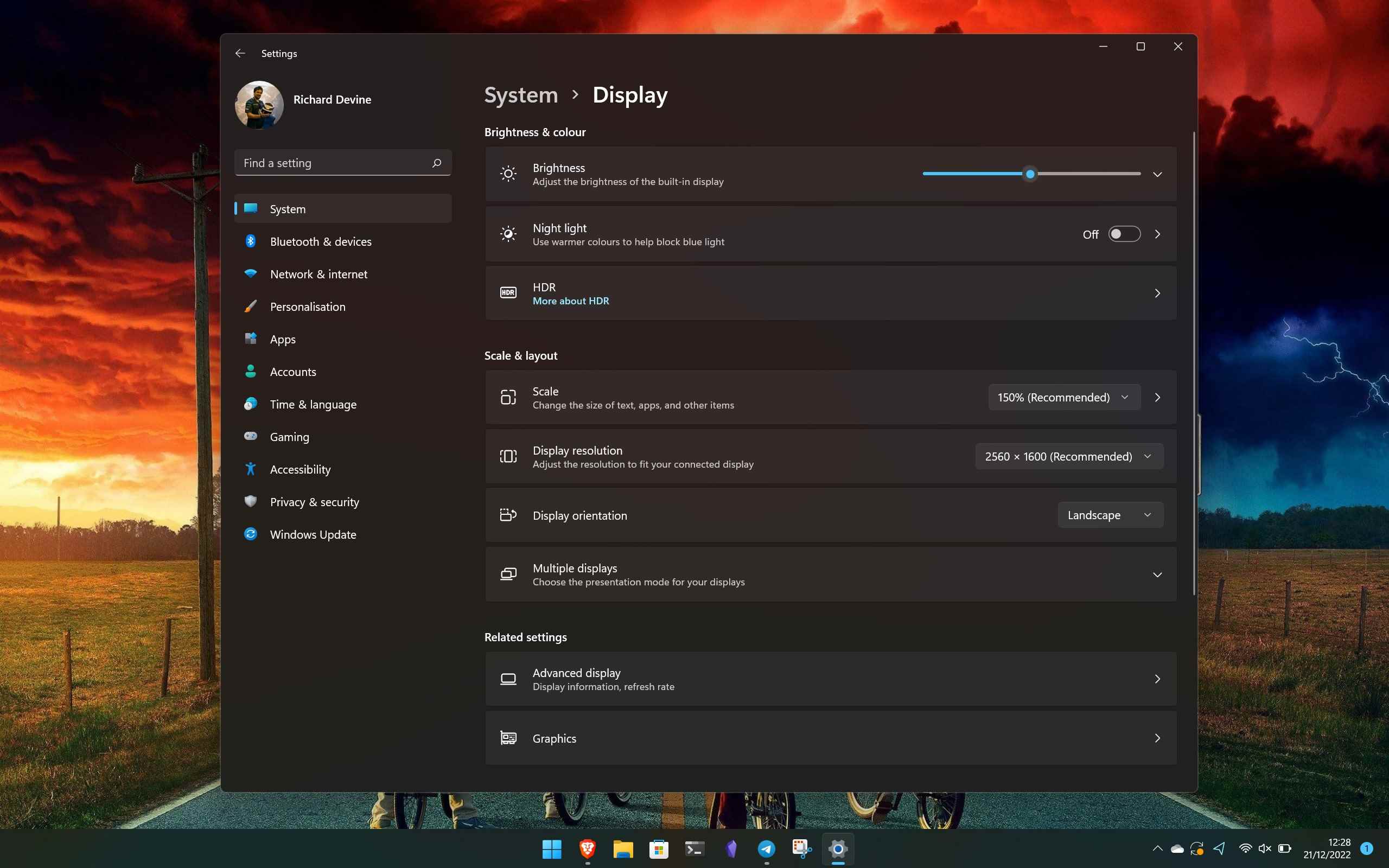Open Advanced display settings
This screenshot has width=1389, height=868.
click(830, 678)
